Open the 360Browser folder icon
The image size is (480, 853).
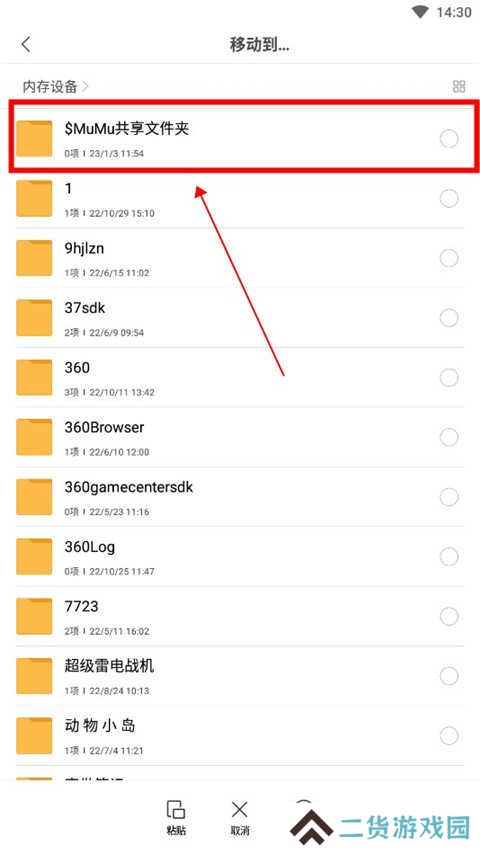coord(34,437)
